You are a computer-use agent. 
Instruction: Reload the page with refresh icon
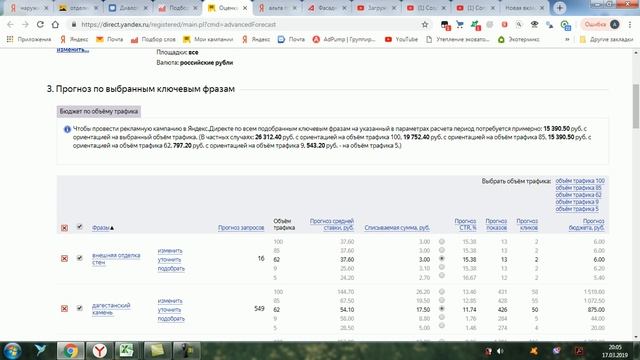click(40, 24)
